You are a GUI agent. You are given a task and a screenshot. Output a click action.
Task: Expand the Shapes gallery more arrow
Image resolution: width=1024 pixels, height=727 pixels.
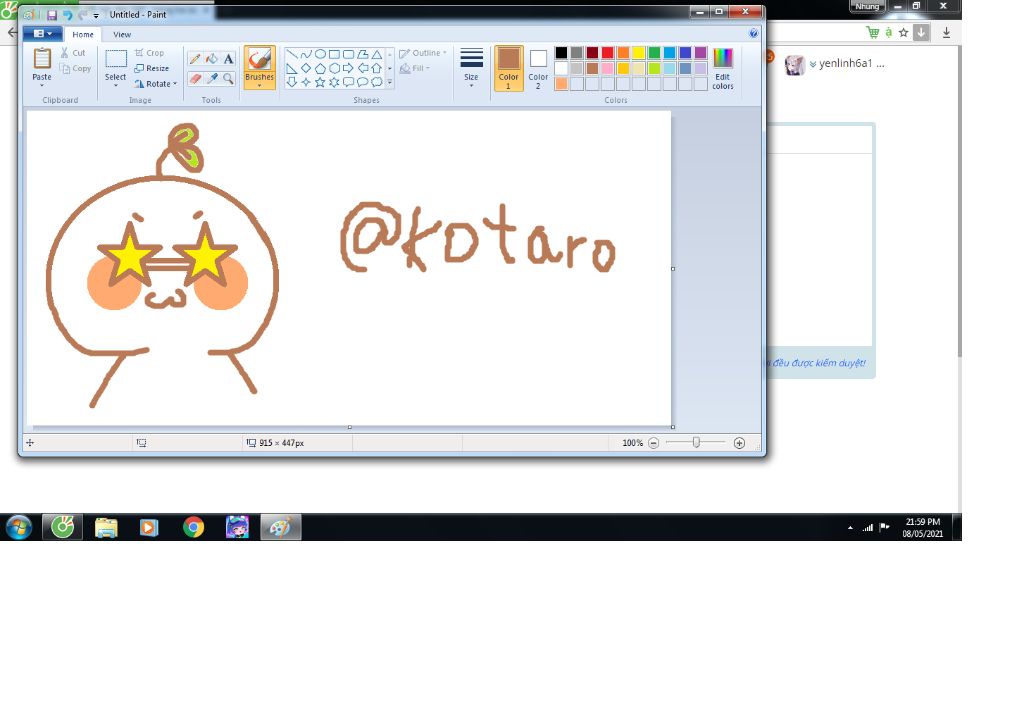pyautogui.click(x=390, y=82)
